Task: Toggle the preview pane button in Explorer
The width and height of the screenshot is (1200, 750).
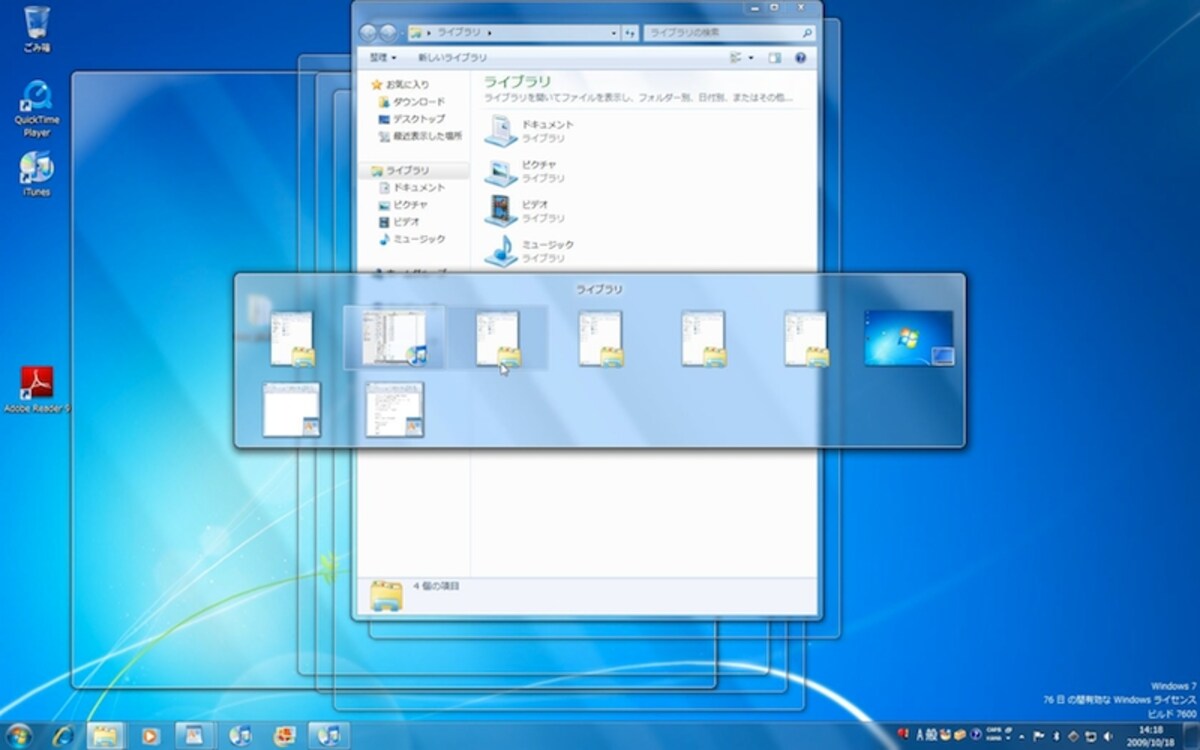Action: coord(775,58)
